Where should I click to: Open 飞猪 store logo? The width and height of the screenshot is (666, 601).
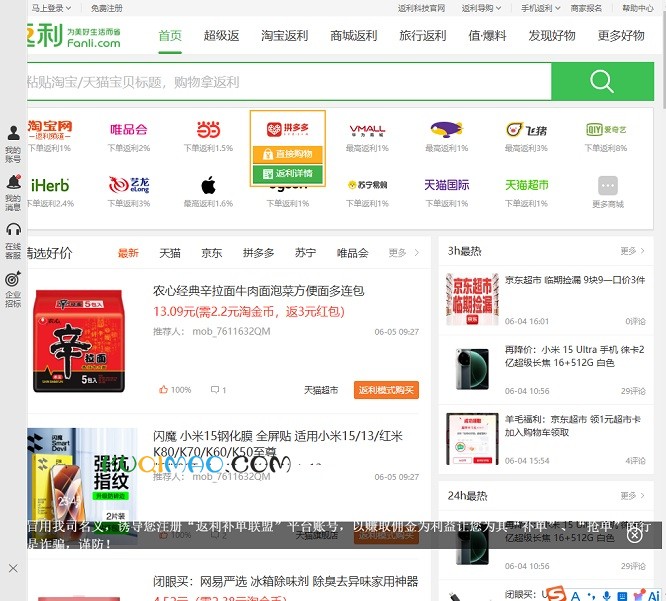point(526,130)
